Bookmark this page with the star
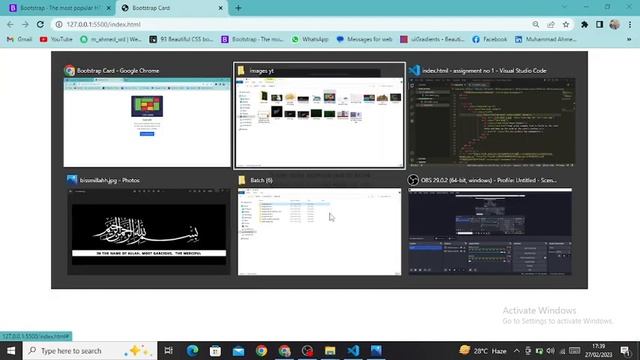 566,24
